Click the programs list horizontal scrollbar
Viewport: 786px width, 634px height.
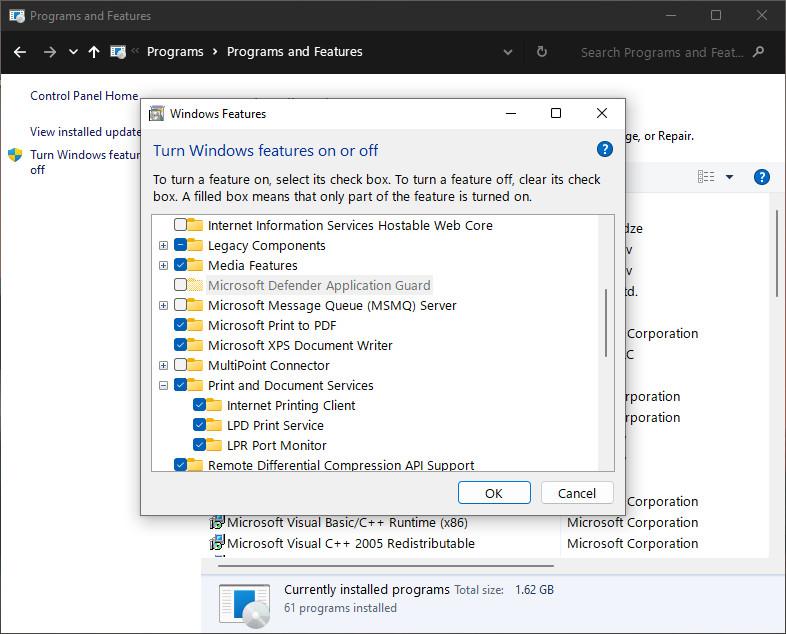pos(385,566)
